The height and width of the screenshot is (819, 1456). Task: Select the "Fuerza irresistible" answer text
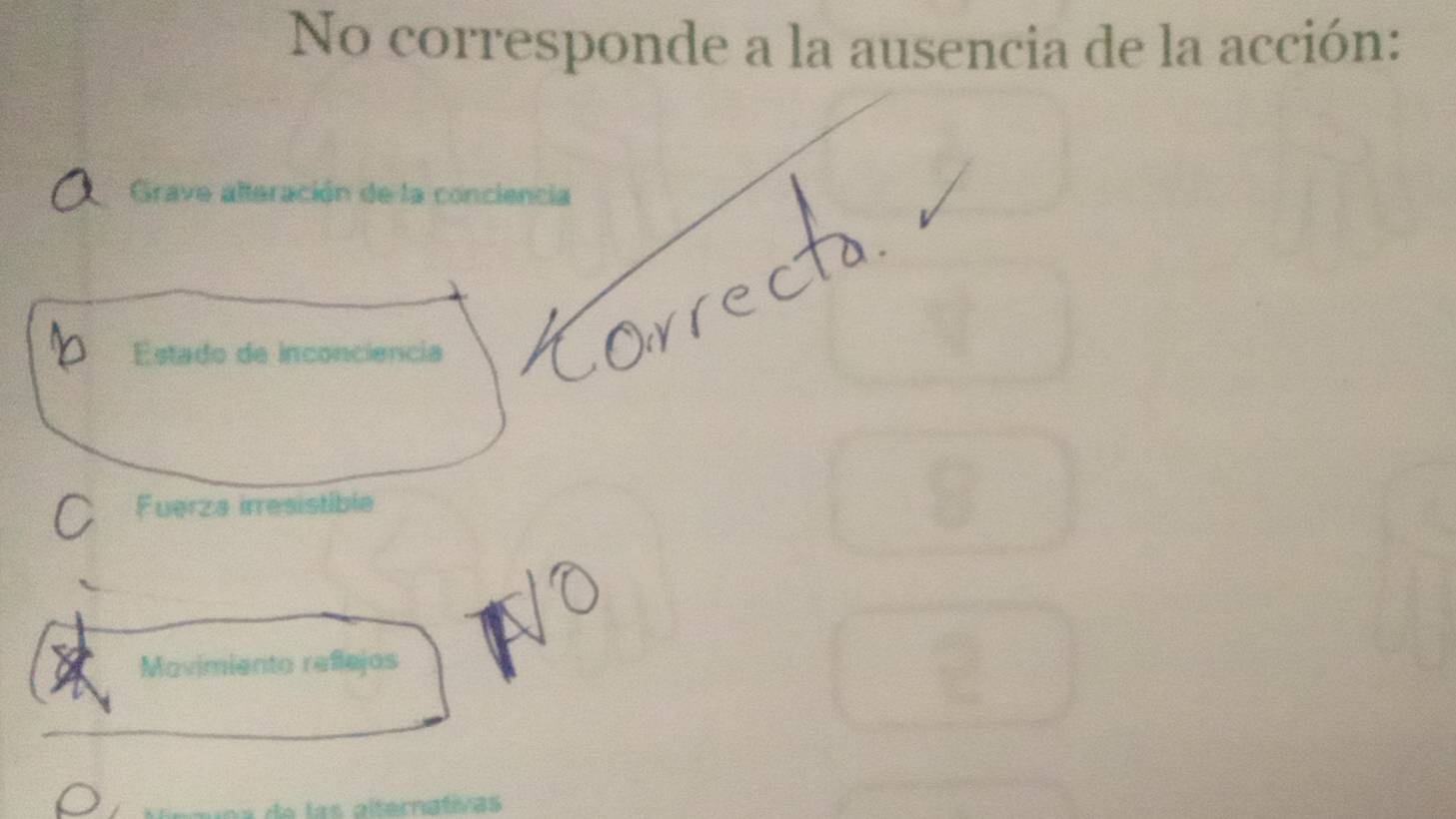pos(255,505)
